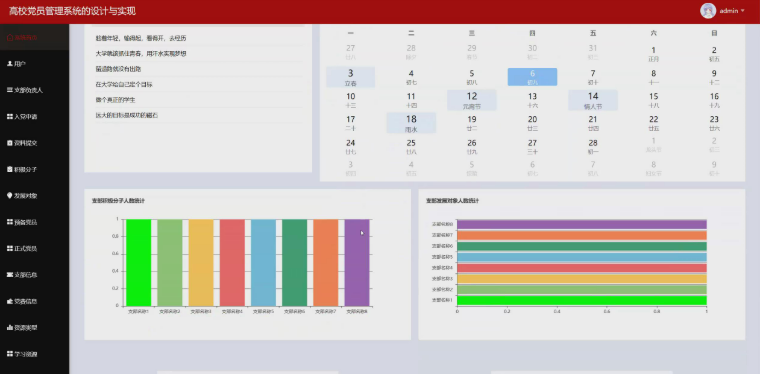The height and width of the screenshot is (374, 760).
Task: Select 正式党员 in the sidebar
Action: [34, 249]
